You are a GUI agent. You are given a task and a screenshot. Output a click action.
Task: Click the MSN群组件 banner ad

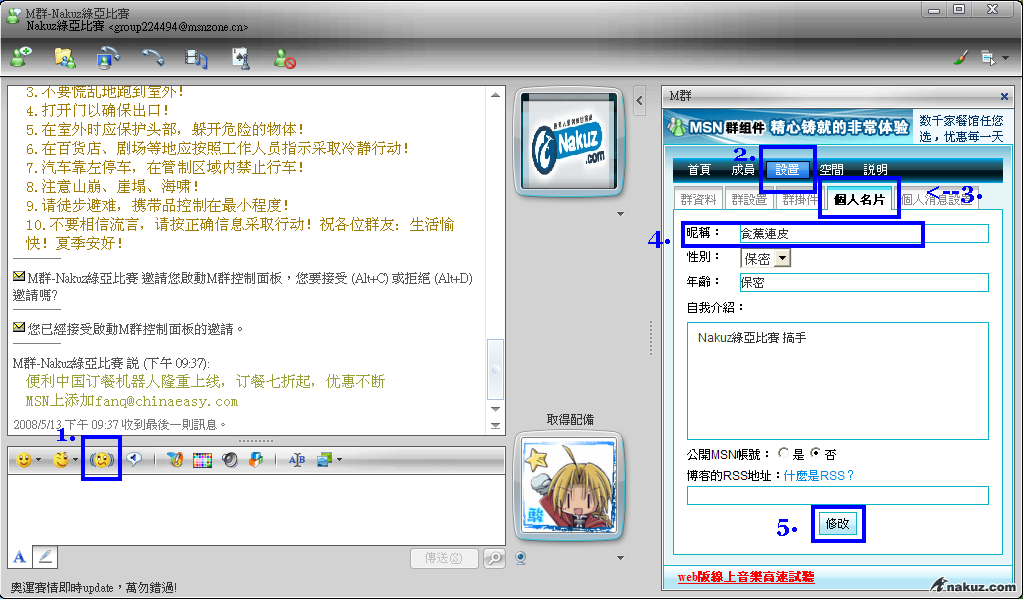[788, 126]
